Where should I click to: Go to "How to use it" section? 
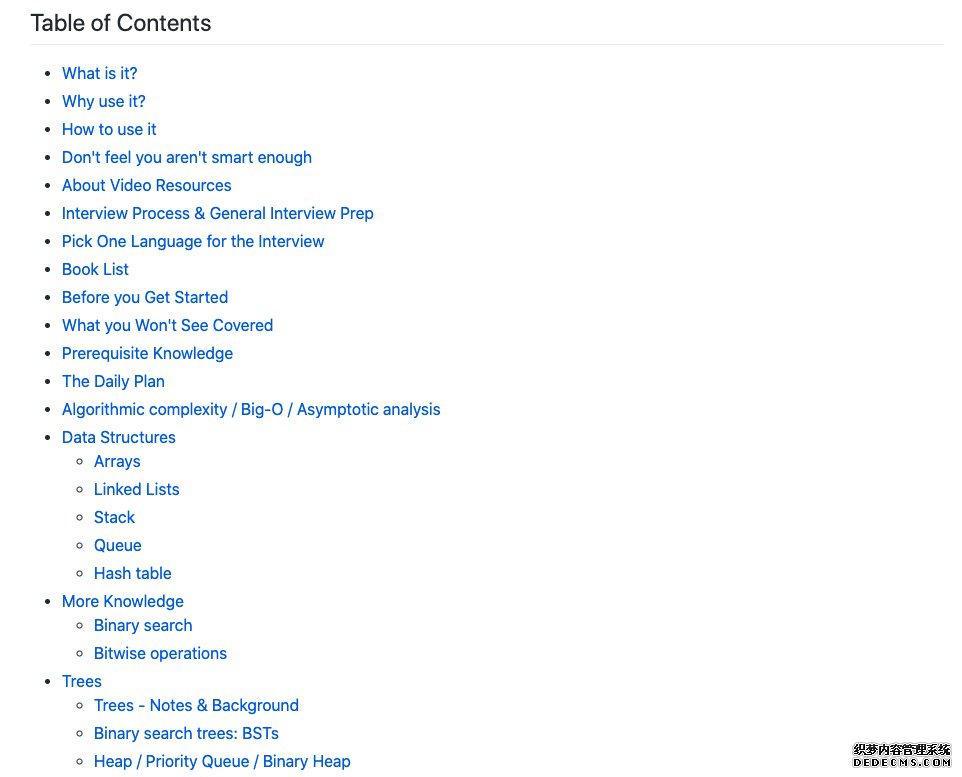tap(109, 130)
